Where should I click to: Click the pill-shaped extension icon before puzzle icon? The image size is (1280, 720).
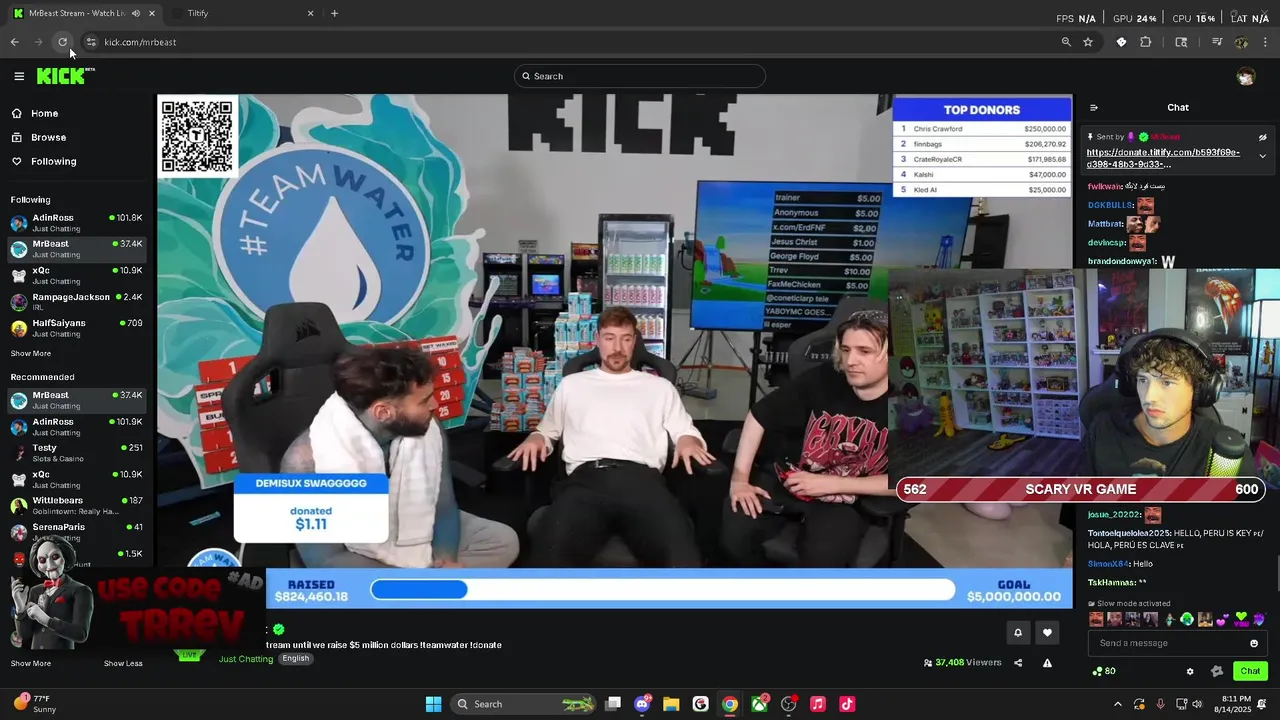click(x=1121, y=42)
